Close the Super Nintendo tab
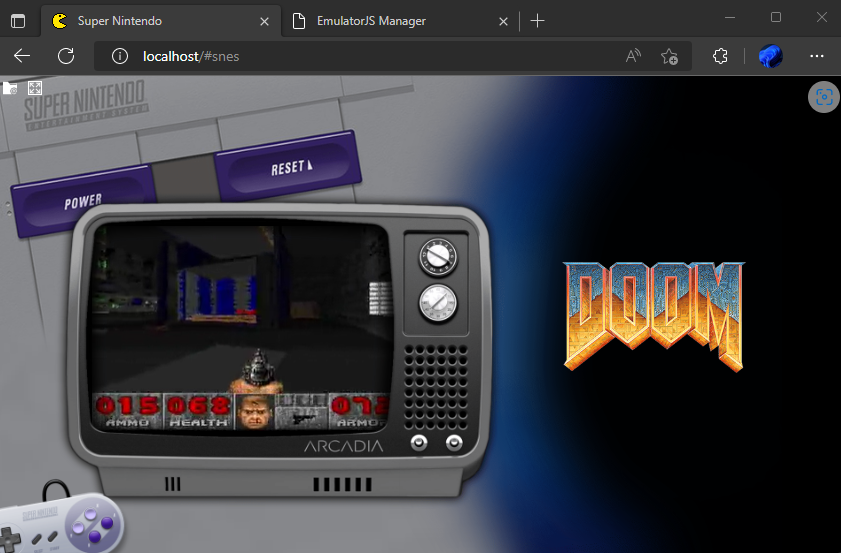Screen dimensions: 841x553 [x=265, y=20]
